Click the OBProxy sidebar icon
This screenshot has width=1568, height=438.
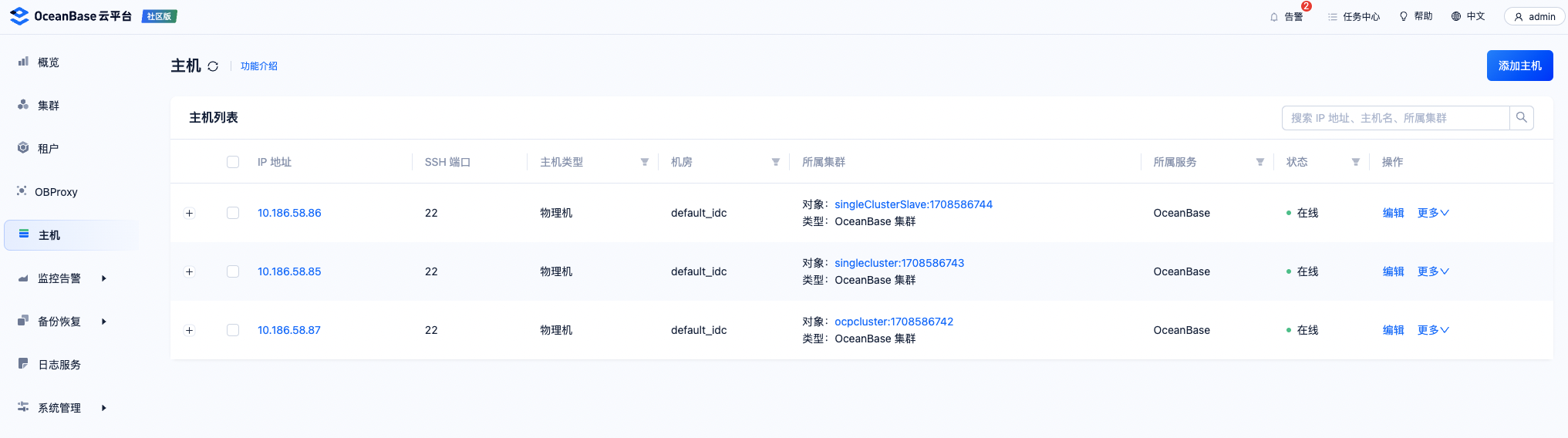tap(22, 190)
